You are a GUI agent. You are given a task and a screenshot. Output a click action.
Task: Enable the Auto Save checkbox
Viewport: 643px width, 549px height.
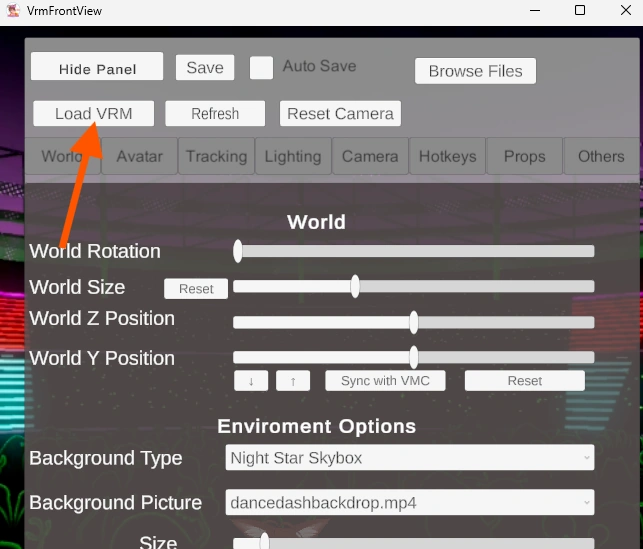click(261, 67)
